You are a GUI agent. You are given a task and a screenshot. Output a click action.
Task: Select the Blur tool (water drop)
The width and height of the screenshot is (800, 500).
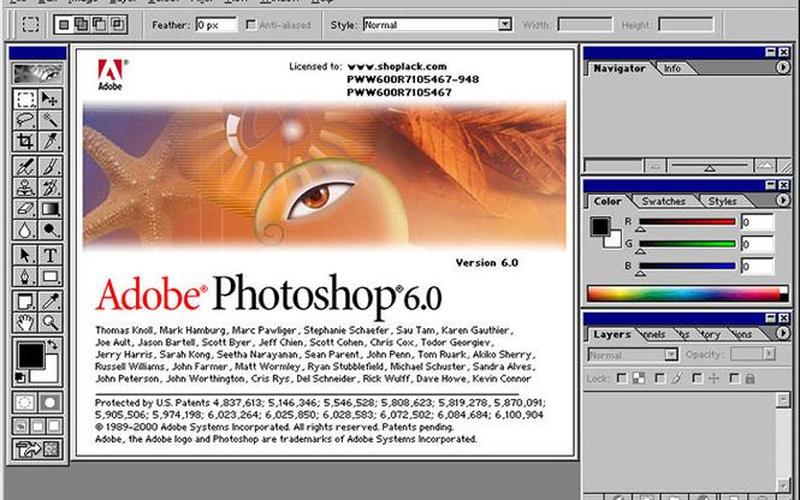point(24,230)
